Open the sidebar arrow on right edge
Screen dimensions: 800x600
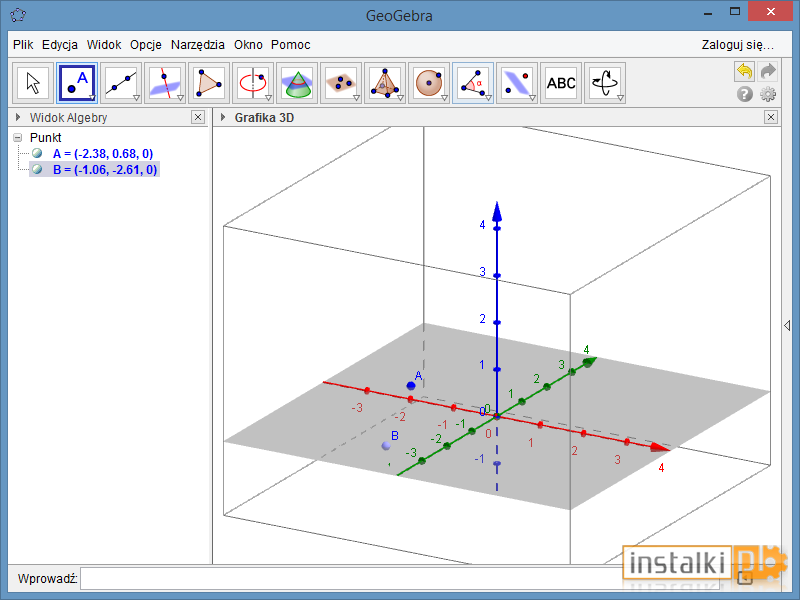[x=787, y=325]
